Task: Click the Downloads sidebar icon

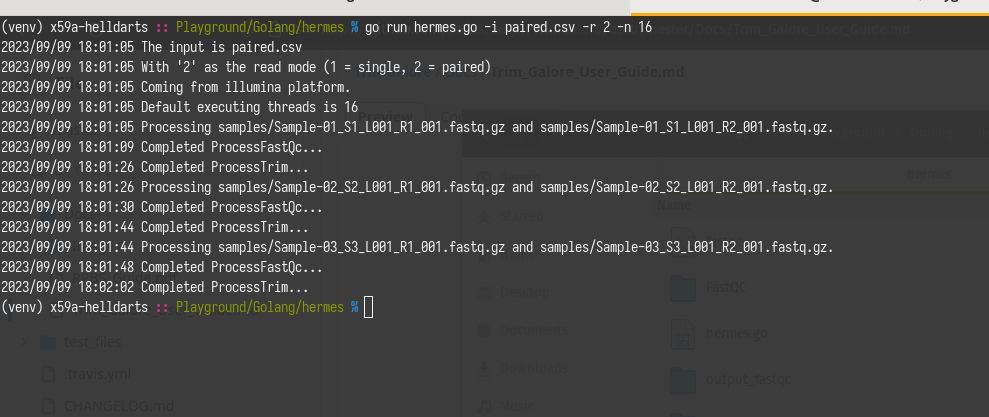Action: [x=484, y=367]
